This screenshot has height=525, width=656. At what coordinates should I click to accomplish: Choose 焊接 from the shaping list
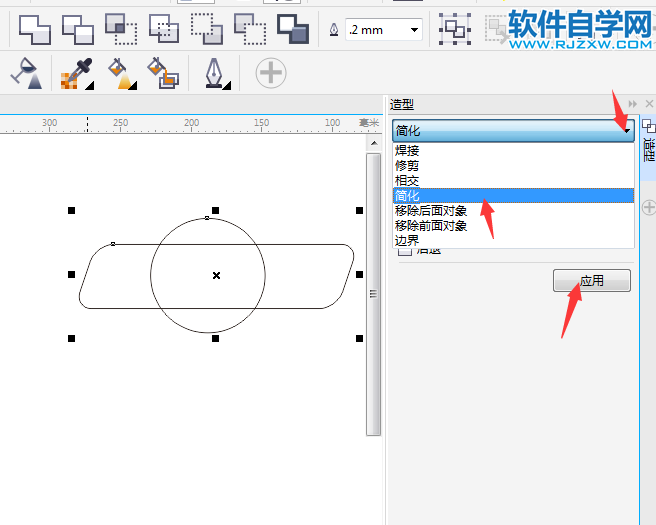(x=407, y=151)
